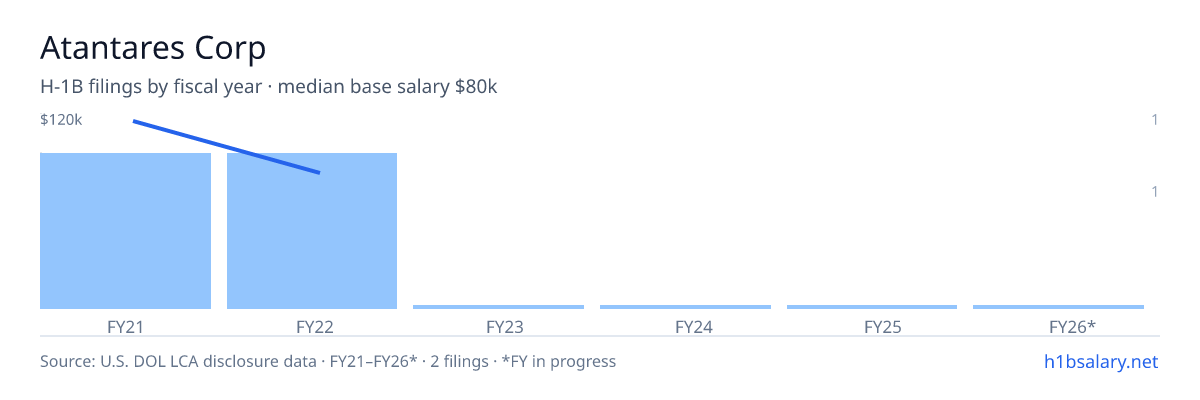Select the thin FY23 bar
Screen dimensions: 1200x400
[x=498, y=307]
